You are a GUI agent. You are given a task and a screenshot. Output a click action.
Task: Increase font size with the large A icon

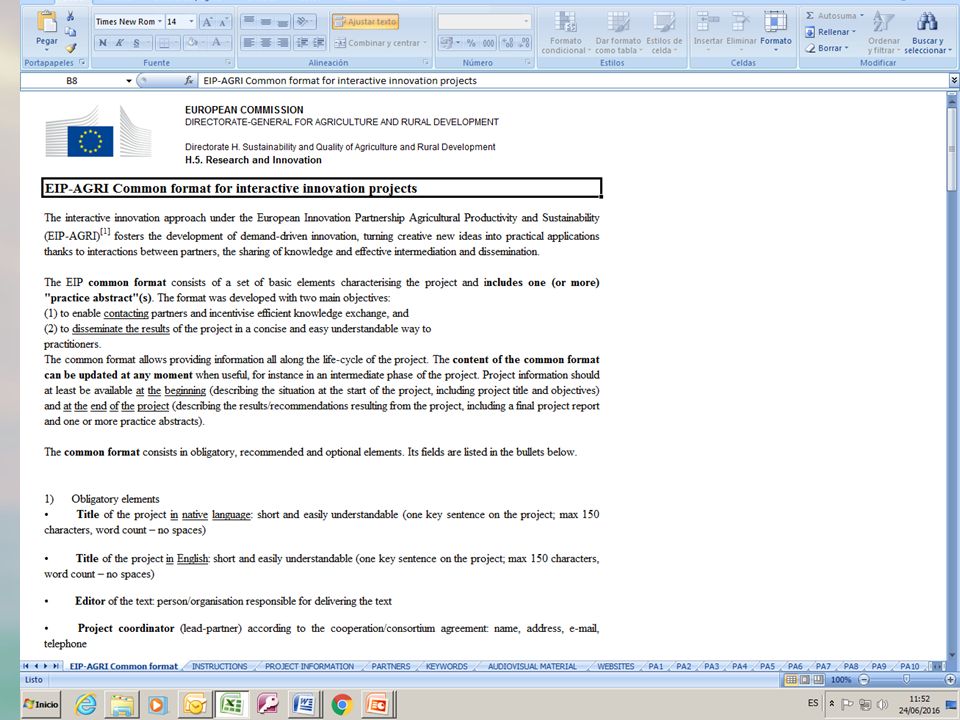pyautogui.click(x=208, y=22)
